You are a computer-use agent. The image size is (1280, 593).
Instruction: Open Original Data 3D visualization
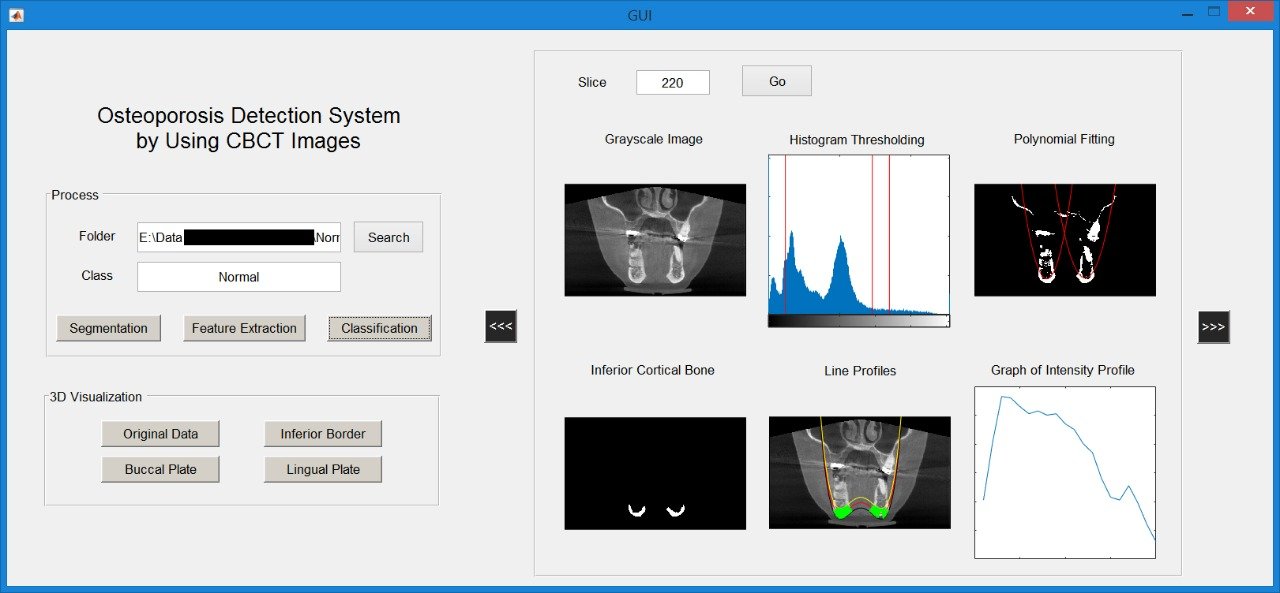point(160,434)
